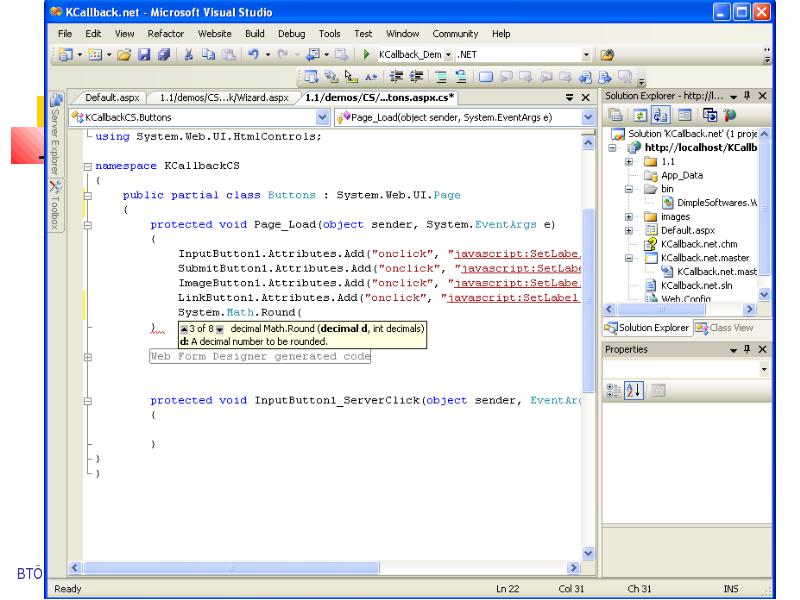The height and width of the screenshot is (600, 800).
Task: Collapse the namespace KCallbackCS code block
Action: 88,166
